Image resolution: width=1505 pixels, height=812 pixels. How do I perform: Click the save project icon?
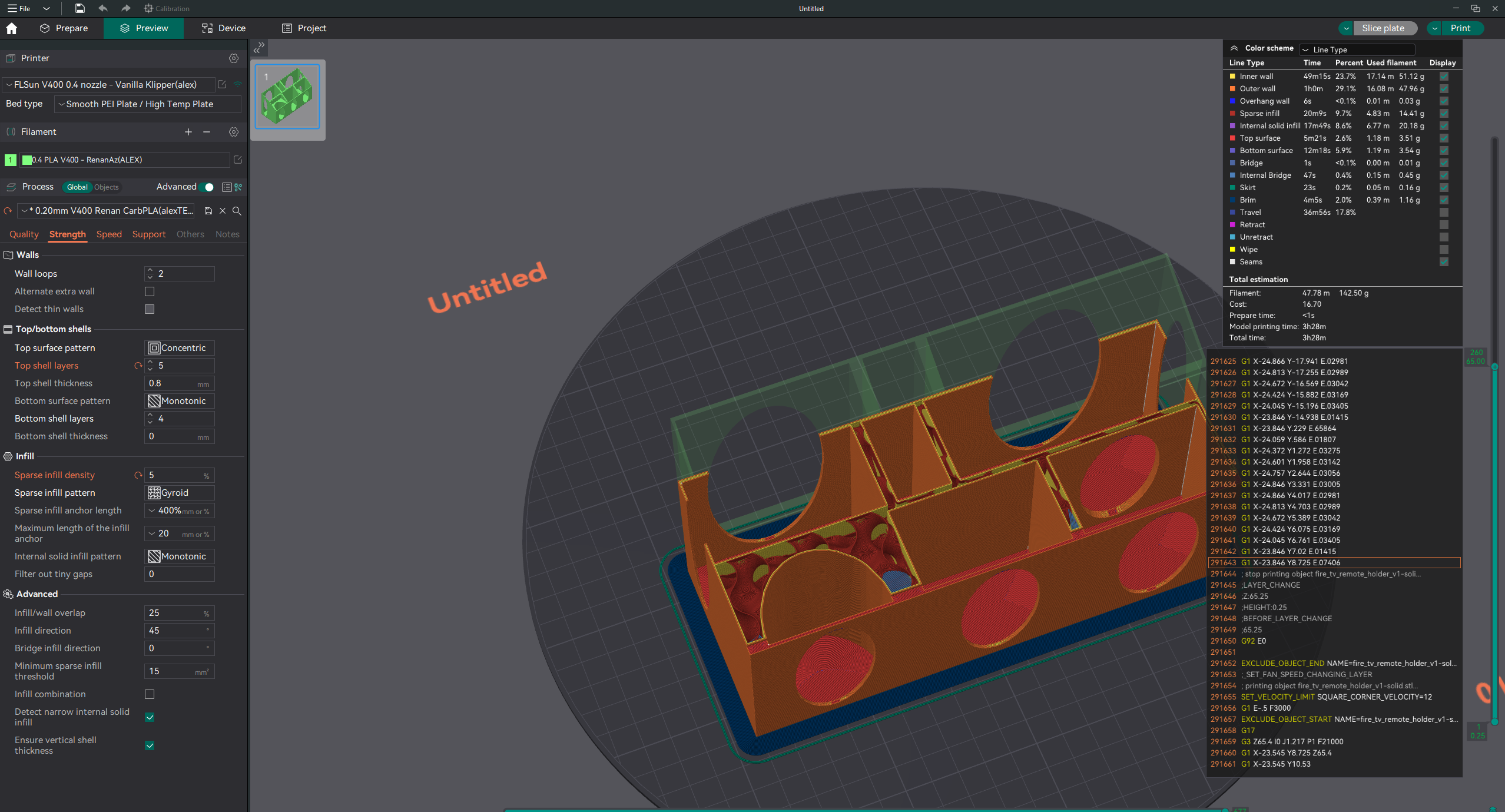(x=79, y=8)
